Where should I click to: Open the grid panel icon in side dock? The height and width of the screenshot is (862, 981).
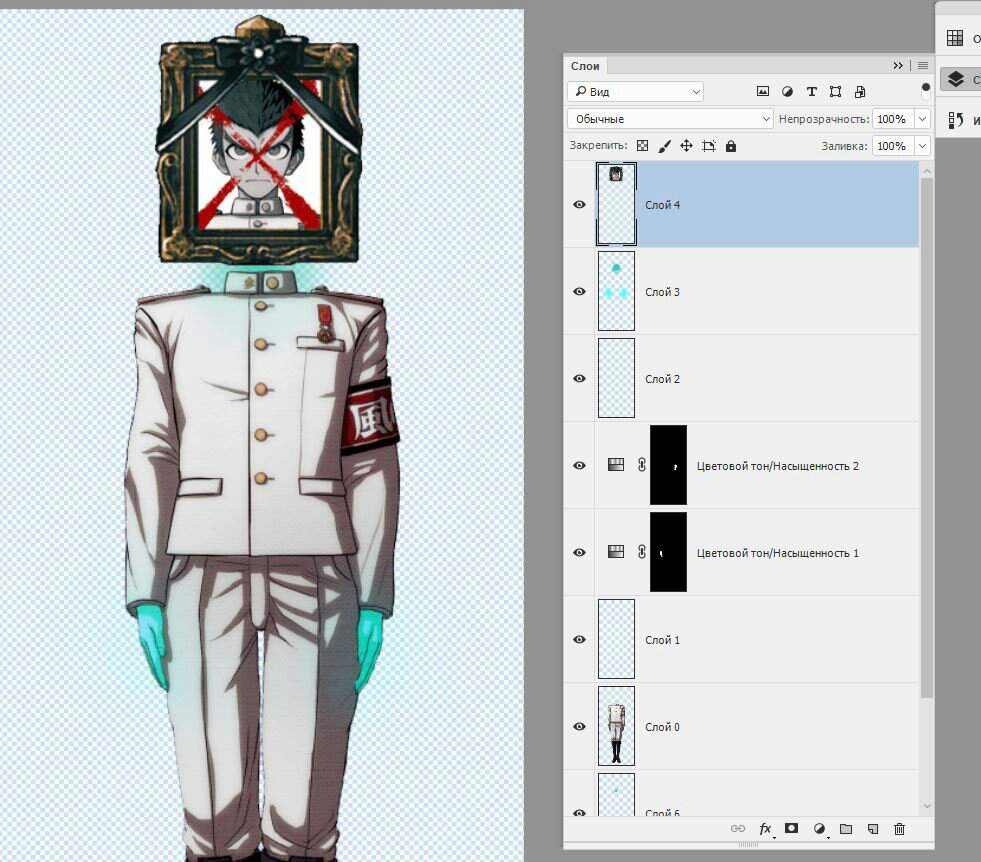pyautogui.click(x=955, y=38)
